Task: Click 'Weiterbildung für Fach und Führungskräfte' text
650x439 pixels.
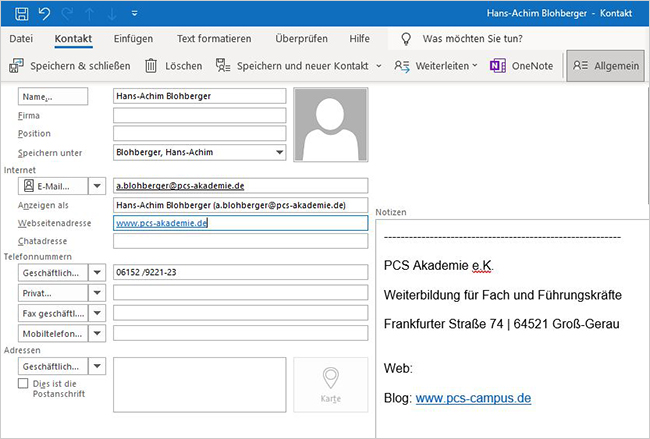Action: coord(502,295)
